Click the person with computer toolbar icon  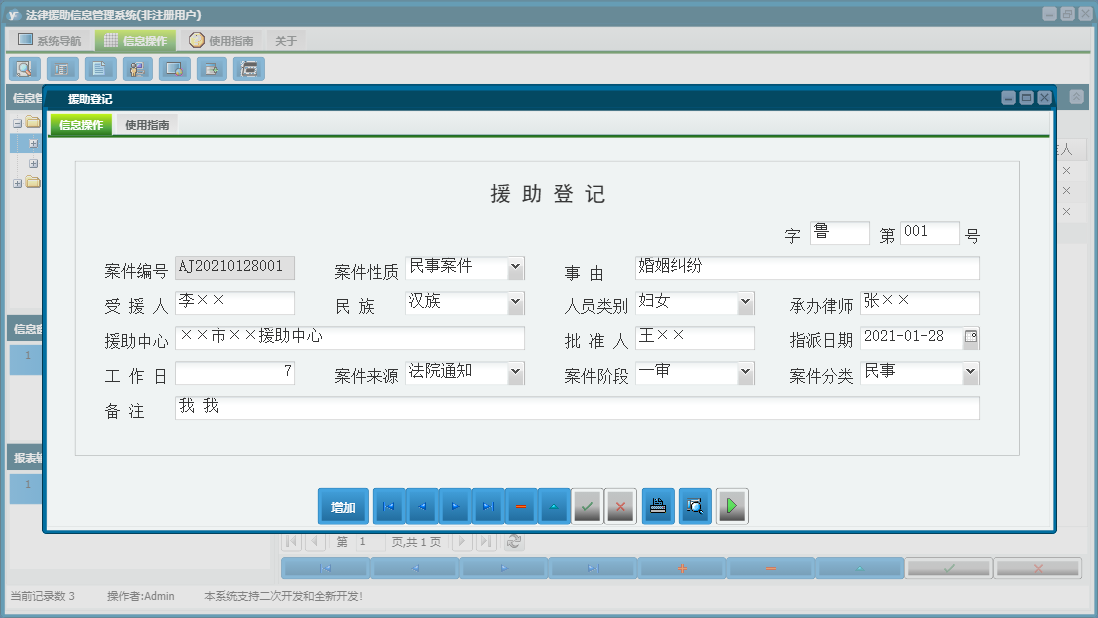coord(137,69)
